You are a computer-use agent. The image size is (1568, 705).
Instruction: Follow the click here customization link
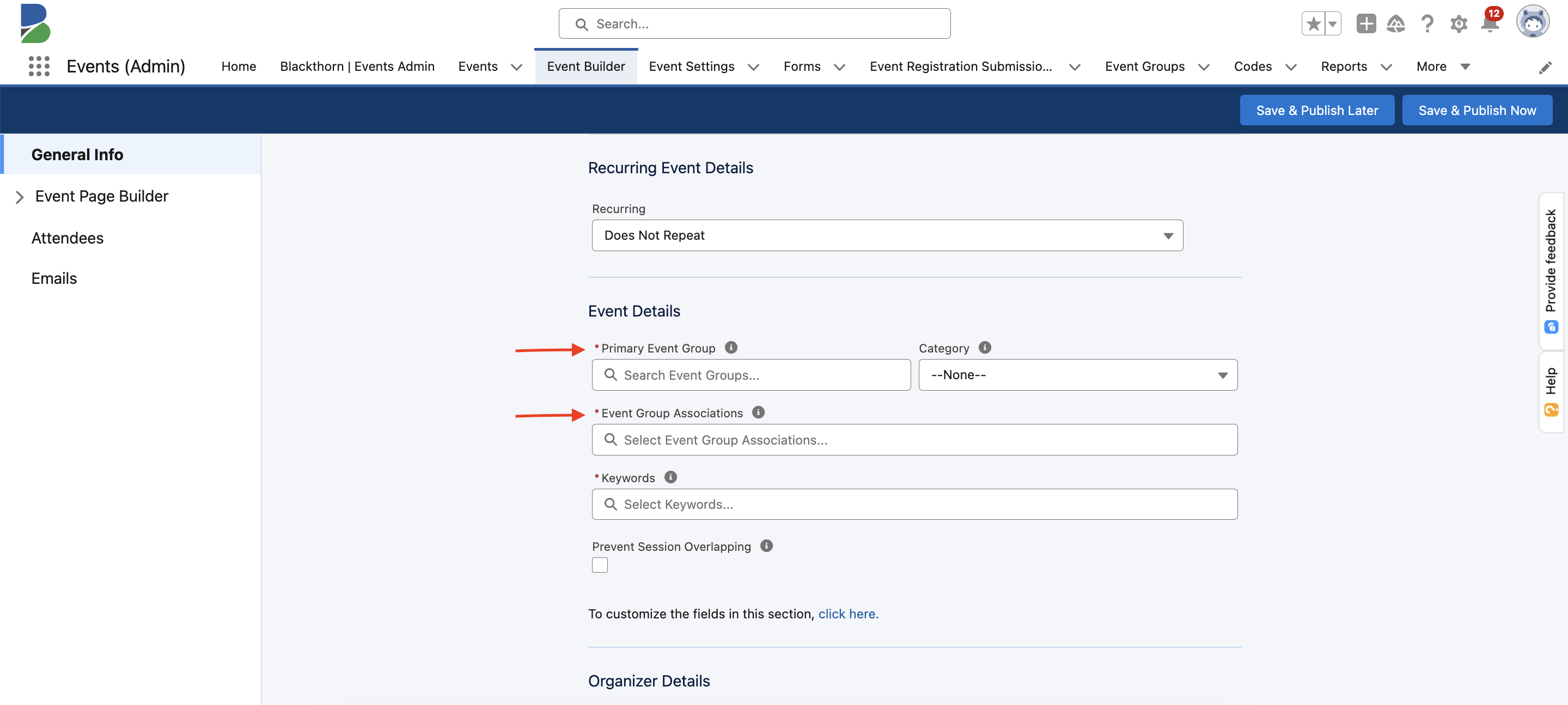(848, 613)
